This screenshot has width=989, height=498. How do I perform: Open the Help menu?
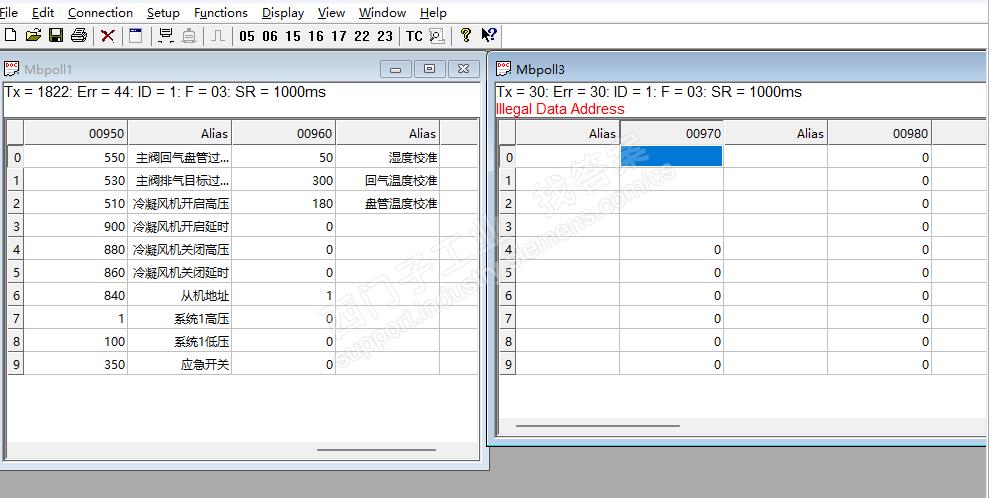coord(433,13)
